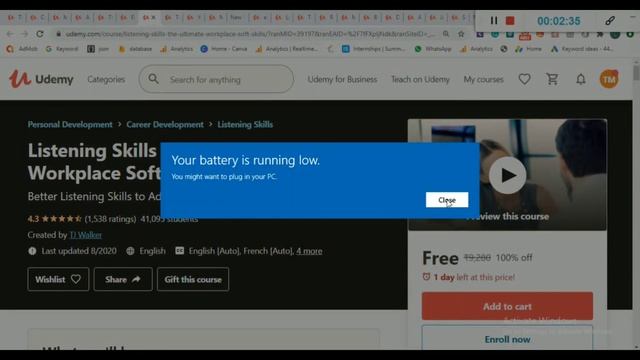The image size is (640, 360).
Task: Click Gift this course
Action: point(193,279)
